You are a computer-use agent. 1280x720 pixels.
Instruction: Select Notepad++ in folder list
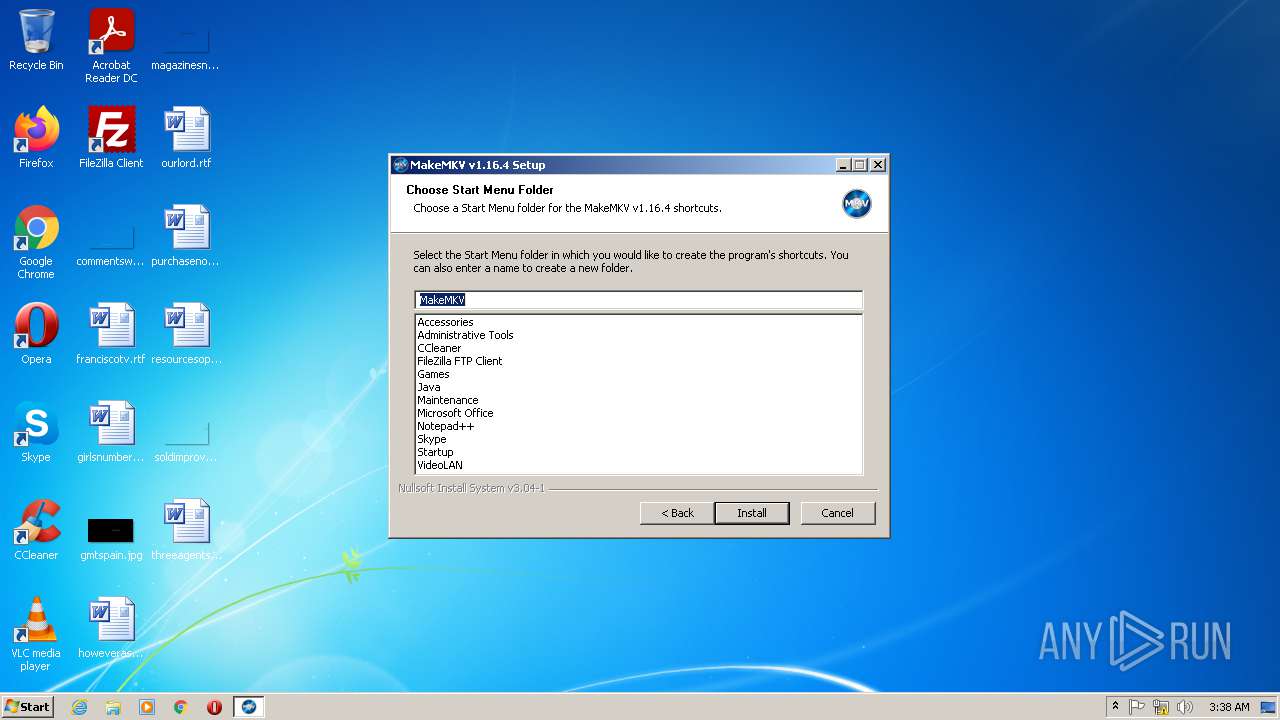tap(445, 426)
